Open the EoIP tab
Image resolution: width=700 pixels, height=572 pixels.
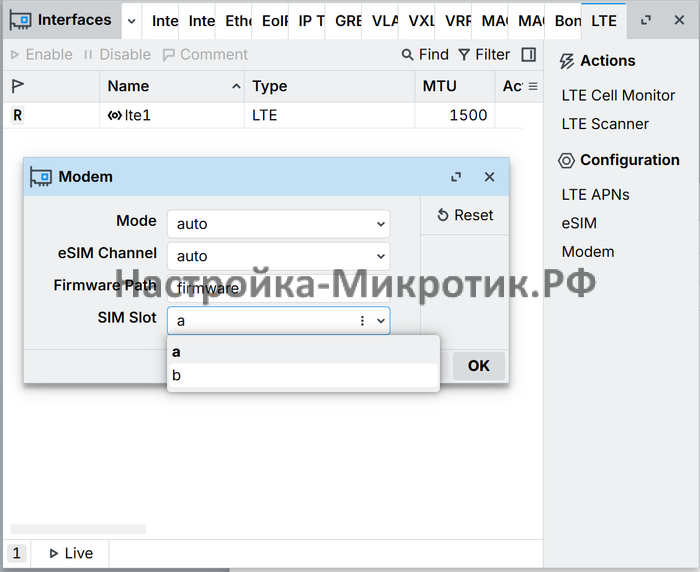point(271,21)
